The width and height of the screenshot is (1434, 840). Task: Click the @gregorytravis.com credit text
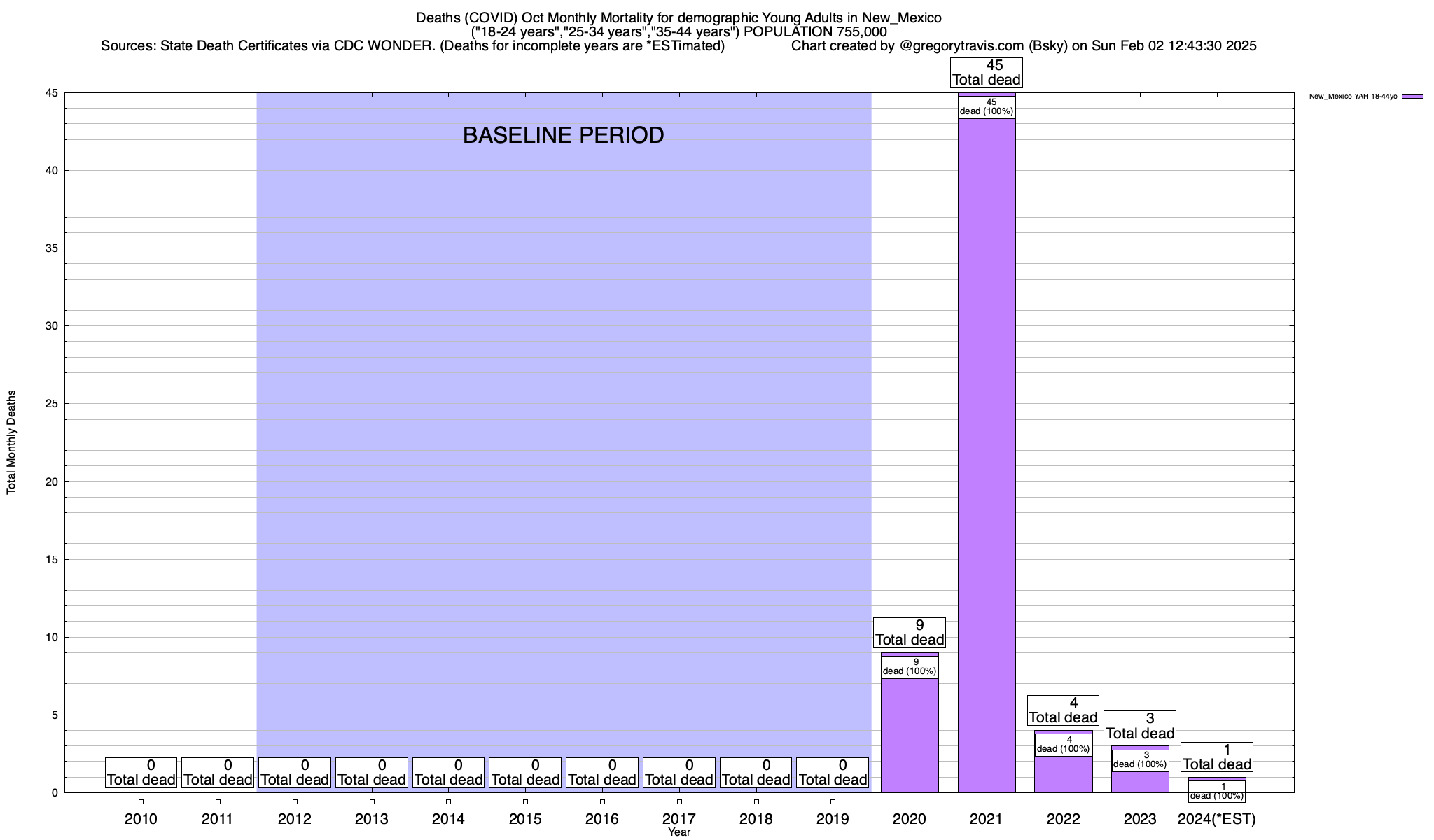tap(962, 46)
